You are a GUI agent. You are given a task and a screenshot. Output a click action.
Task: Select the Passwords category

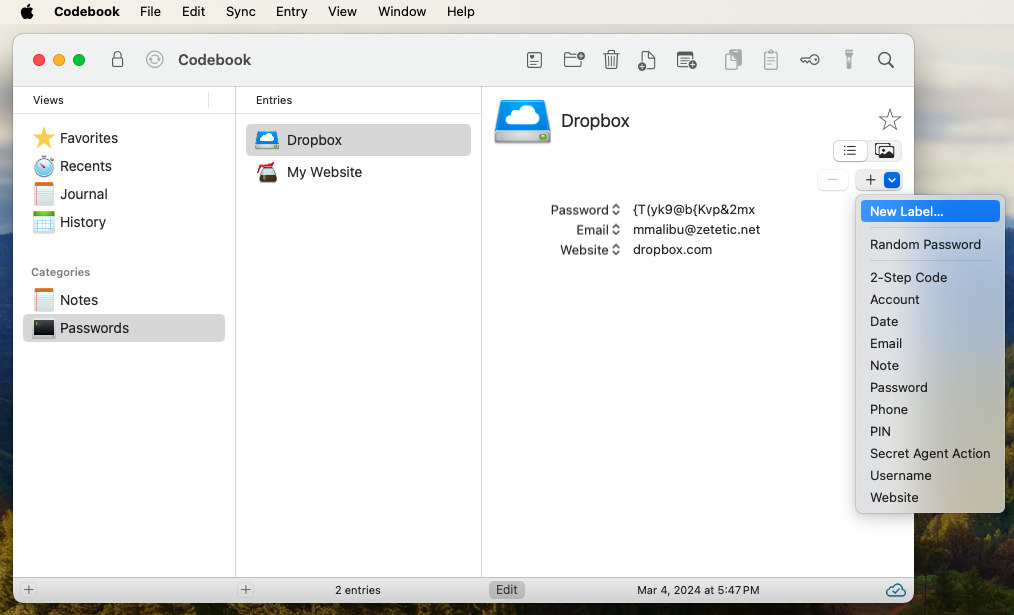point(124,328)
